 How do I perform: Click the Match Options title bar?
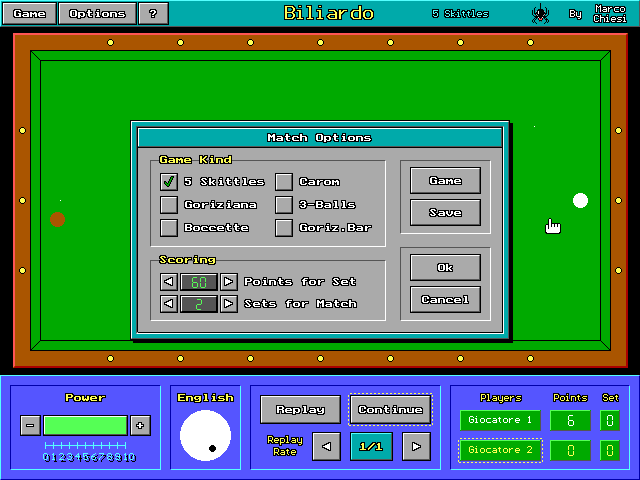[320, 138]
